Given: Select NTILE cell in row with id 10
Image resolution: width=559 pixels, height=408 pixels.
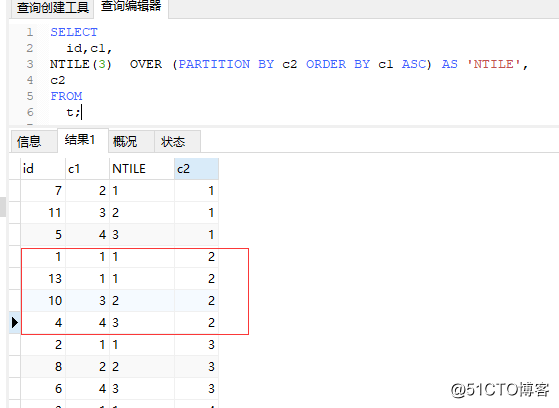Looking at the screenshot, I should pos(142,301).
